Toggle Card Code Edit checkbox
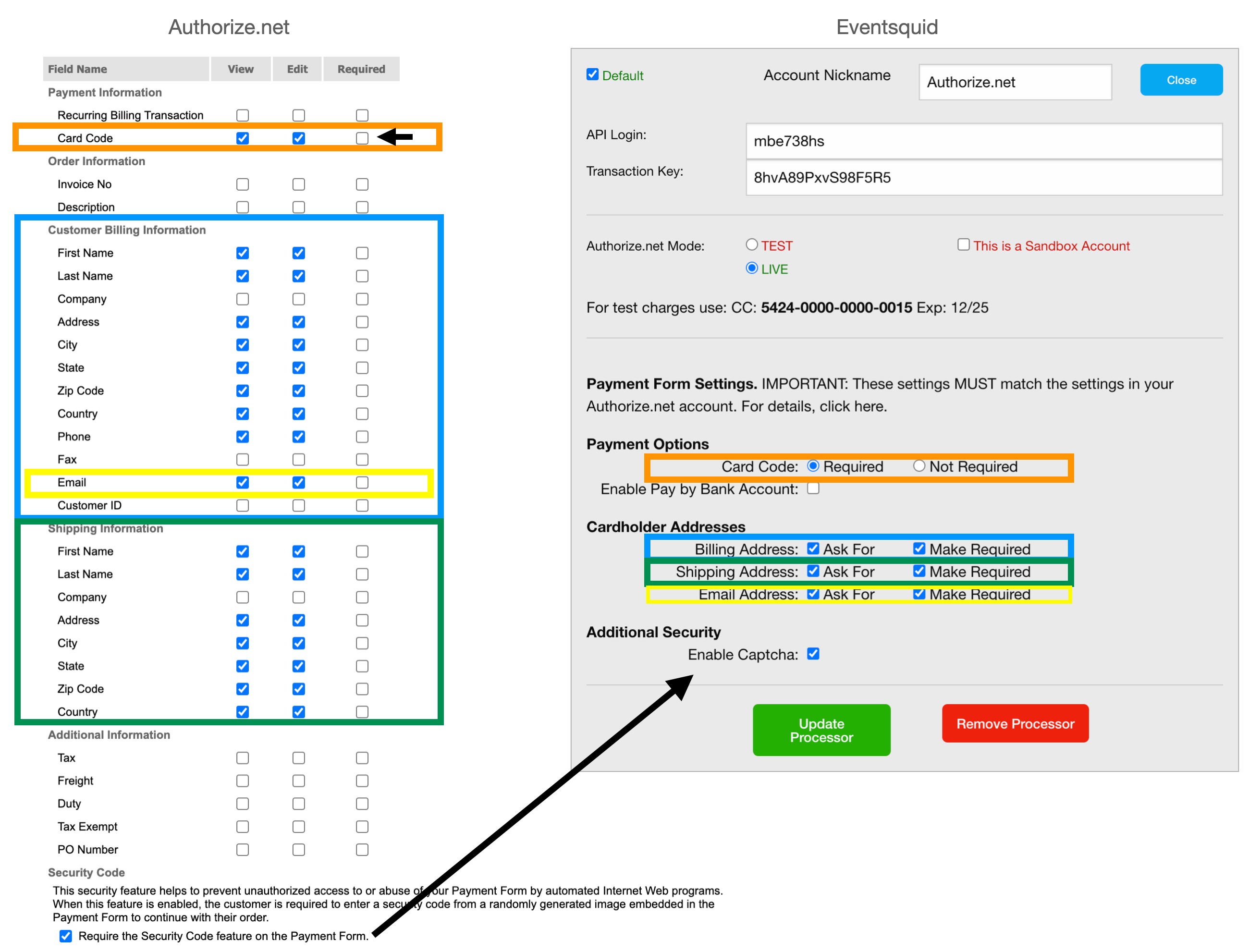The image size is (1249, 952). (298, 138)
